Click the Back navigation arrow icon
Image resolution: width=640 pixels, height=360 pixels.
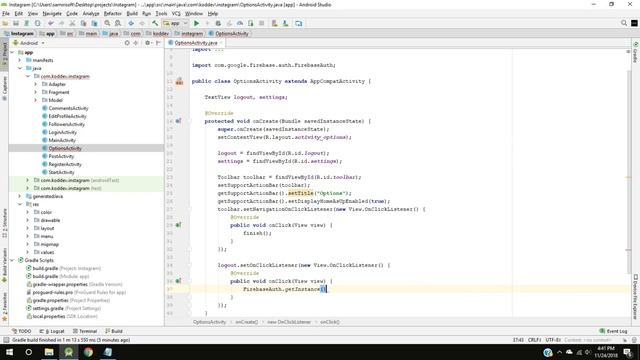coord(131,23)
